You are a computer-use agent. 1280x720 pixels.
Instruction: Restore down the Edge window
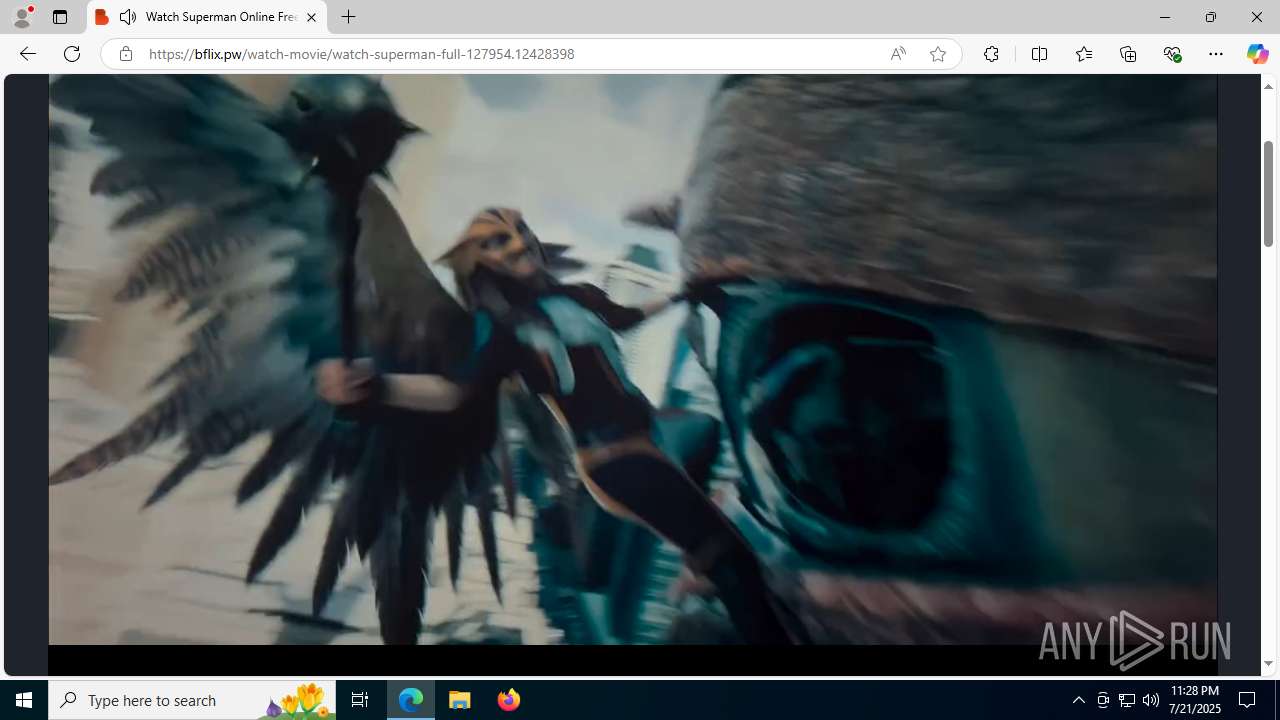pos(1211,17)
